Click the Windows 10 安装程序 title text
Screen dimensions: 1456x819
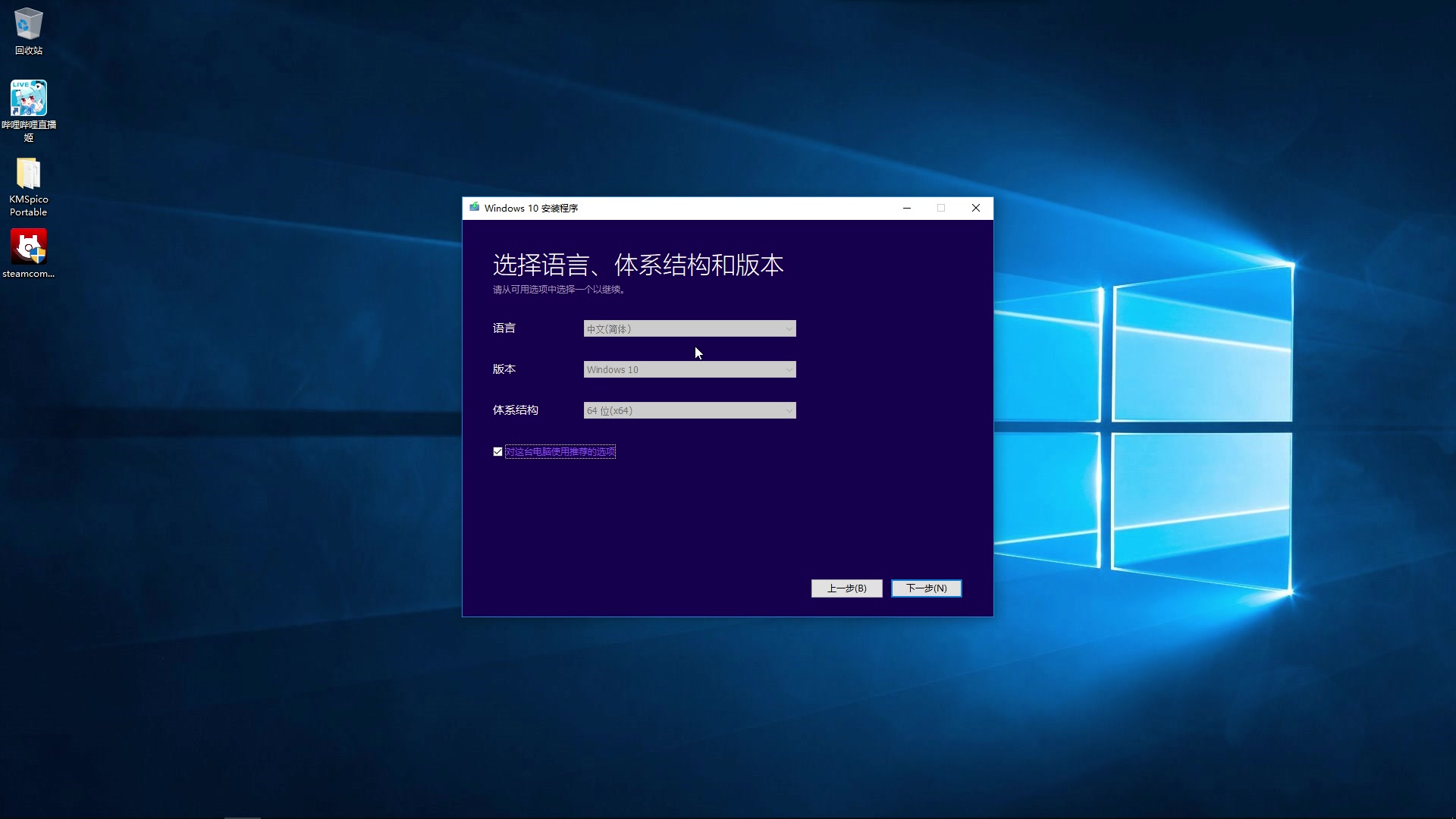coord(531,209)
